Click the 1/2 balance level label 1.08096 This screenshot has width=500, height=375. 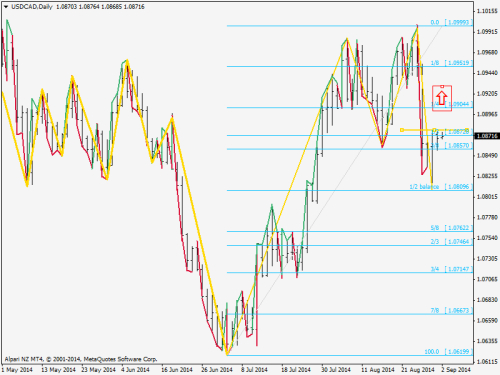coord(441,187)
